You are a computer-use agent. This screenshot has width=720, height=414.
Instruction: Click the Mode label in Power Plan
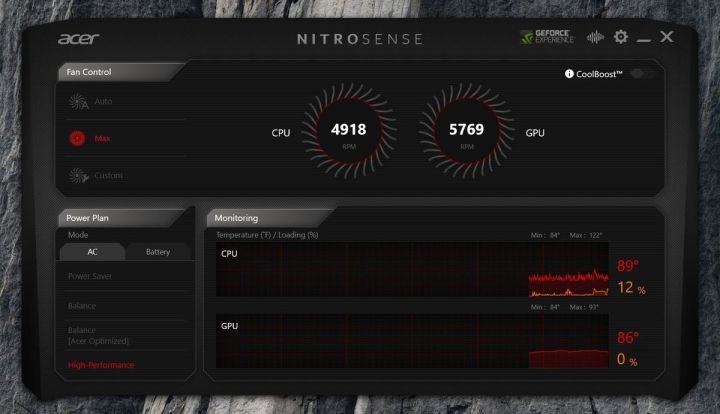[78, 235]
